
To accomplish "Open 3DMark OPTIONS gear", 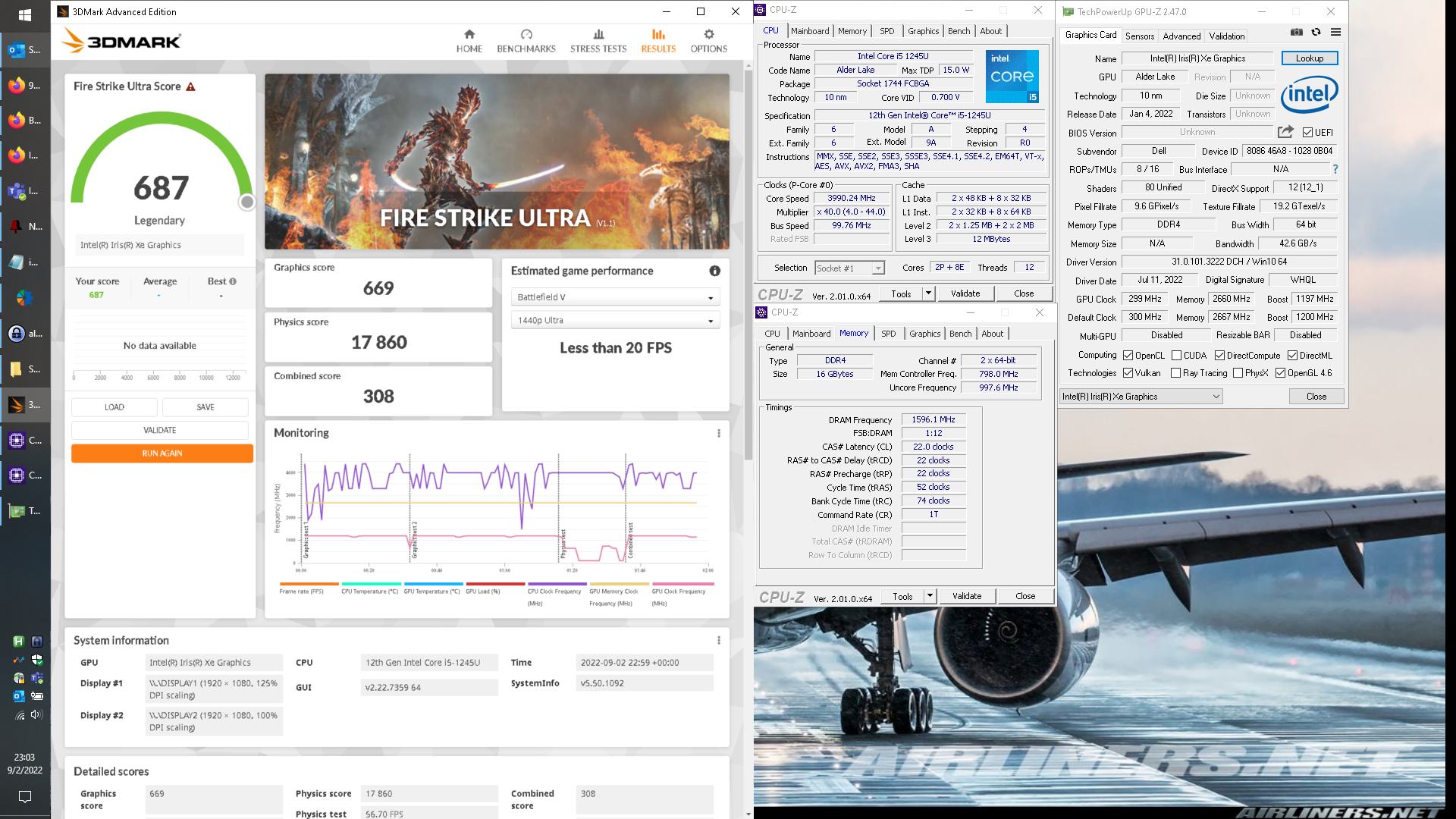I will [708, 41].
